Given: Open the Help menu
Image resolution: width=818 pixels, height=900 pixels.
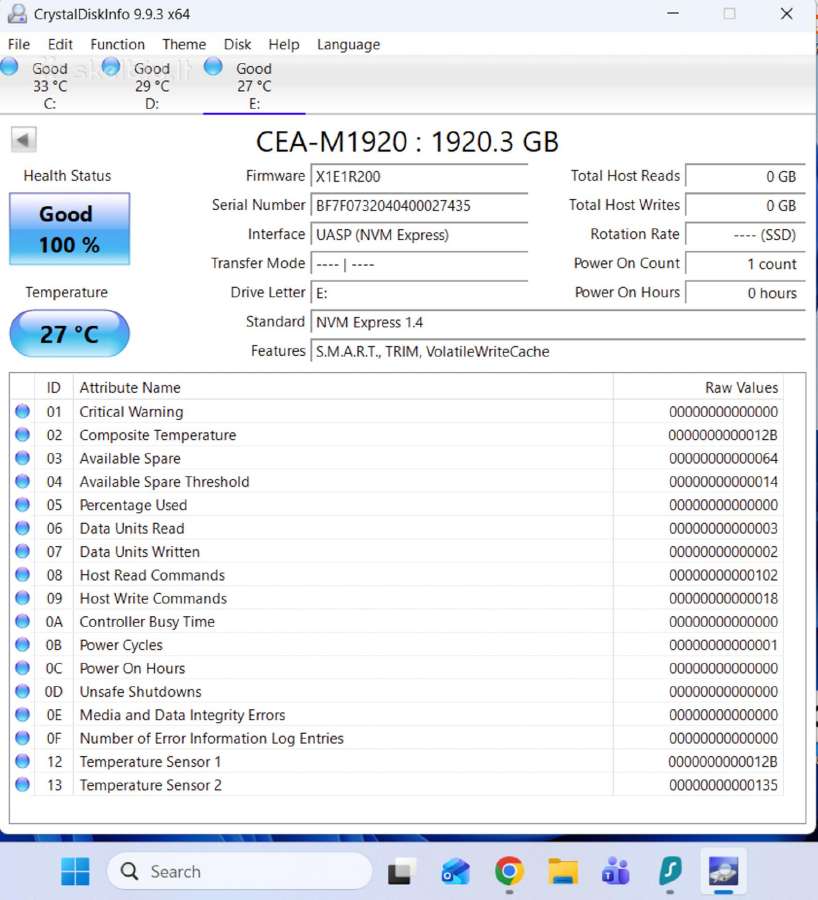Looking at the screenshot, I should point(284,44).
